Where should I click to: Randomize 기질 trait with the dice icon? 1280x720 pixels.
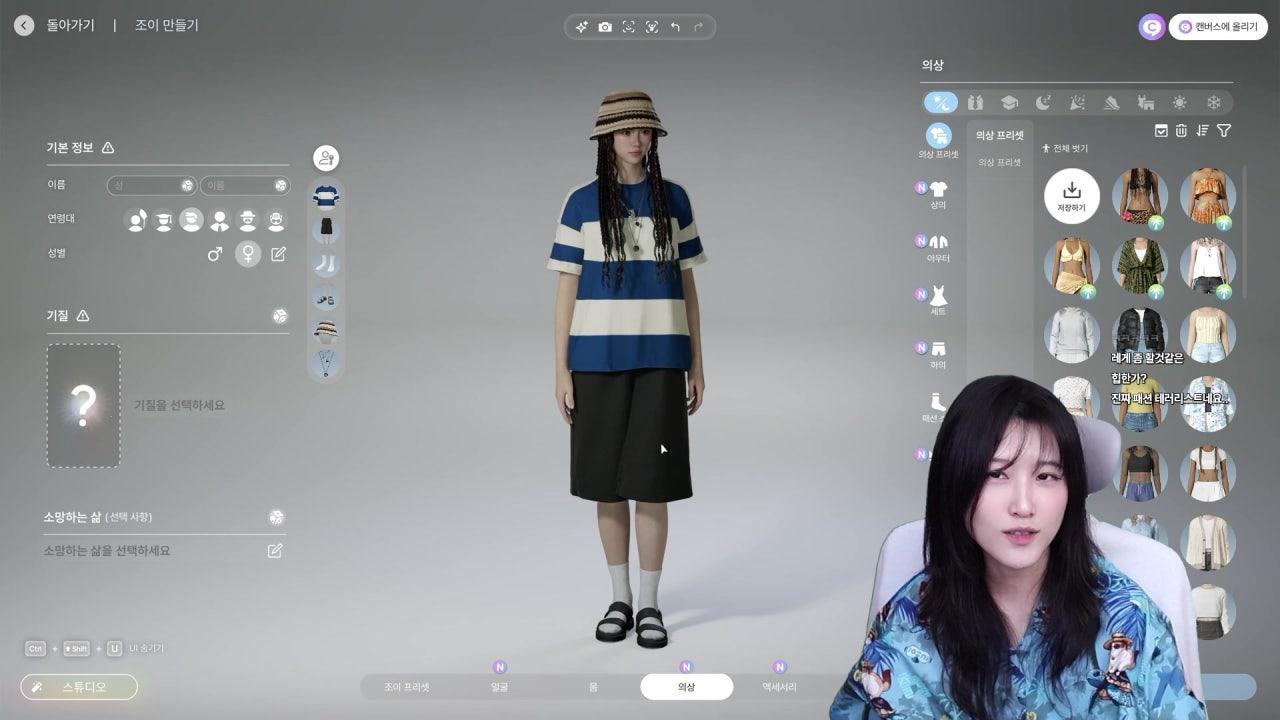(280, 316)
